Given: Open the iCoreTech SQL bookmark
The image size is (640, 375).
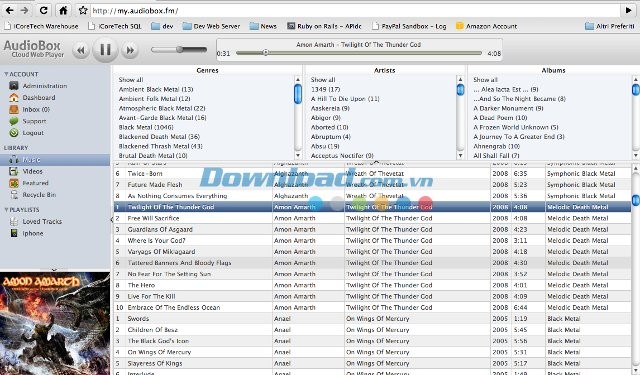Looking at the screenshot, I should tap(115, 26).
